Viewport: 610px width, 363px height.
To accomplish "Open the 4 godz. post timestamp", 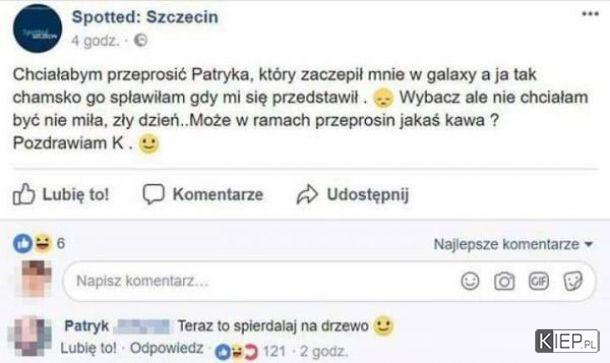I will (x=96, y=40).
